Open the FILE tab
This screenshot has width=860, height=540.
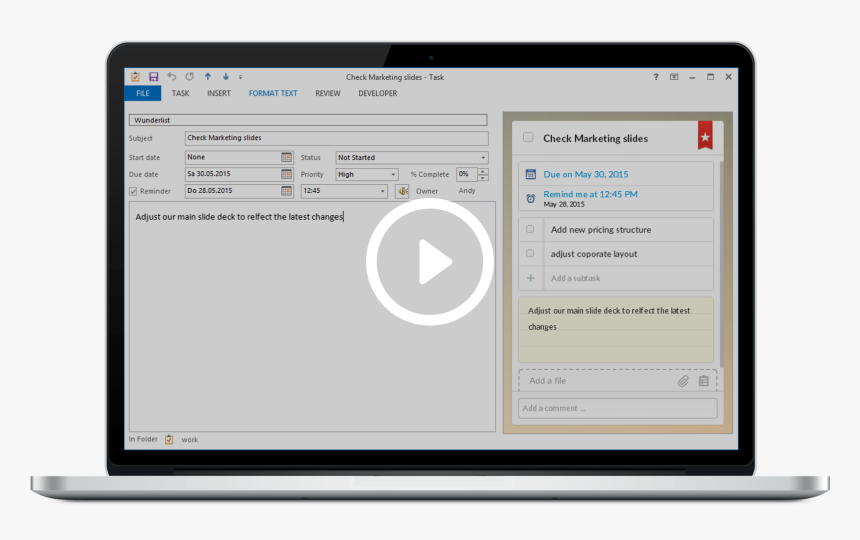point(143,93)
